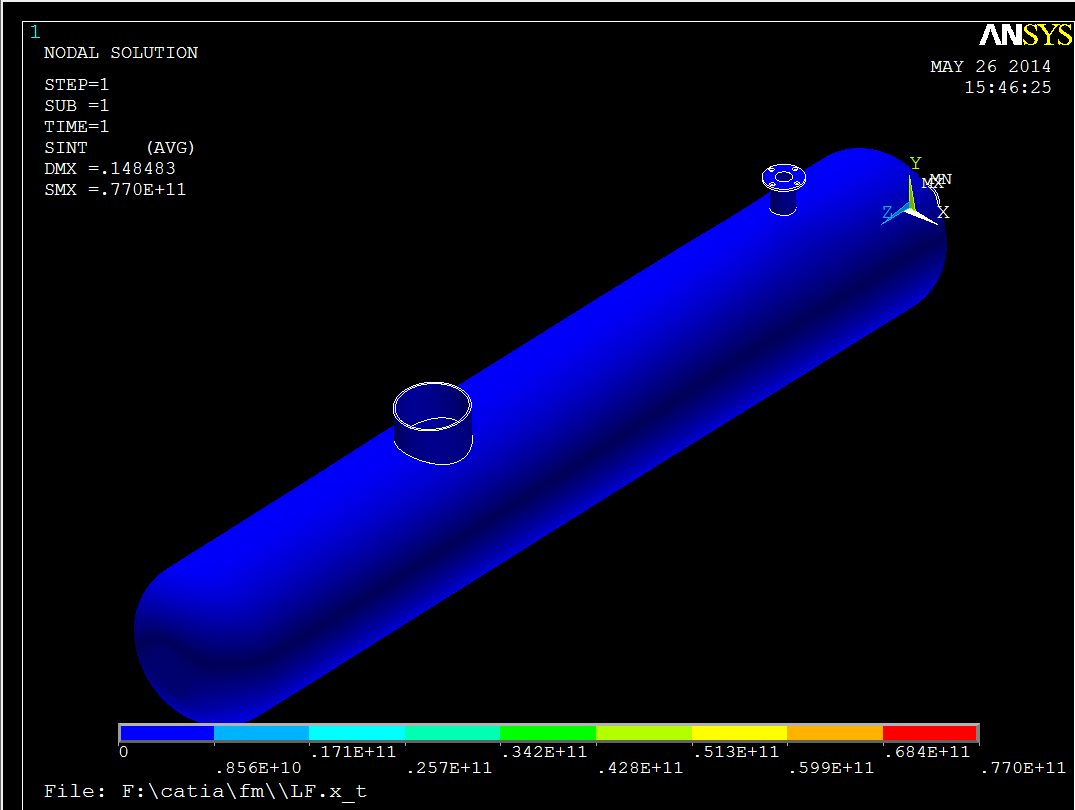This screenshot has width=1075, height=810.
Task: Click the red legend band at .684E+11
Action: pos(930,733)
